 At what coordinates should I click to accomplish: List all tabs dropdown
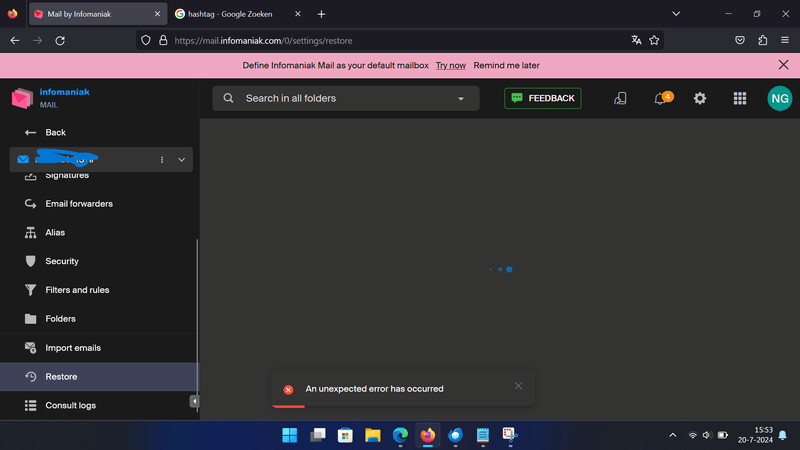(x=676, y=14)
